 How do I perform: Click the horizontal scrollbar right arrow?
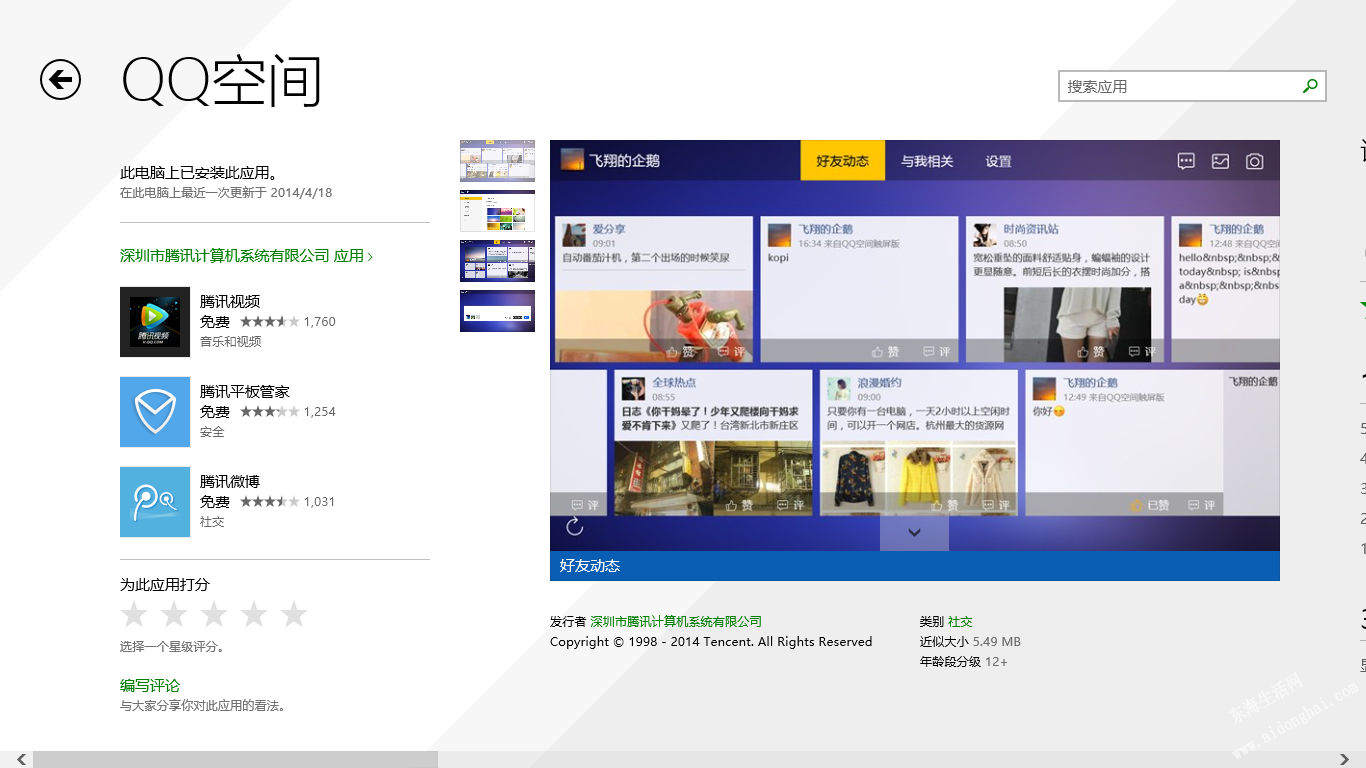[1344, 759]
